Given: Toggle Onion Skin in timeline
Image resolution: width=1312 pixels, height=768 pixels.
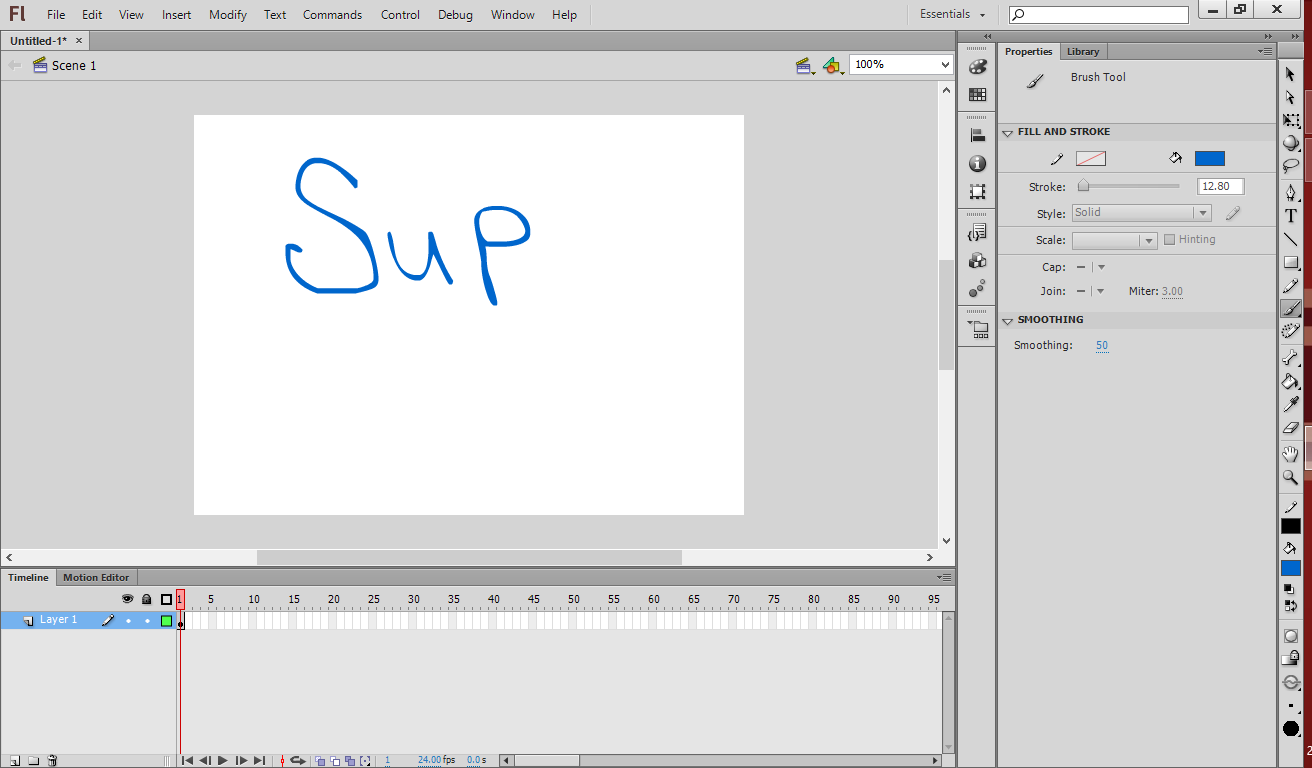Looking at the screenshot, I should click(x=320, y=761).
